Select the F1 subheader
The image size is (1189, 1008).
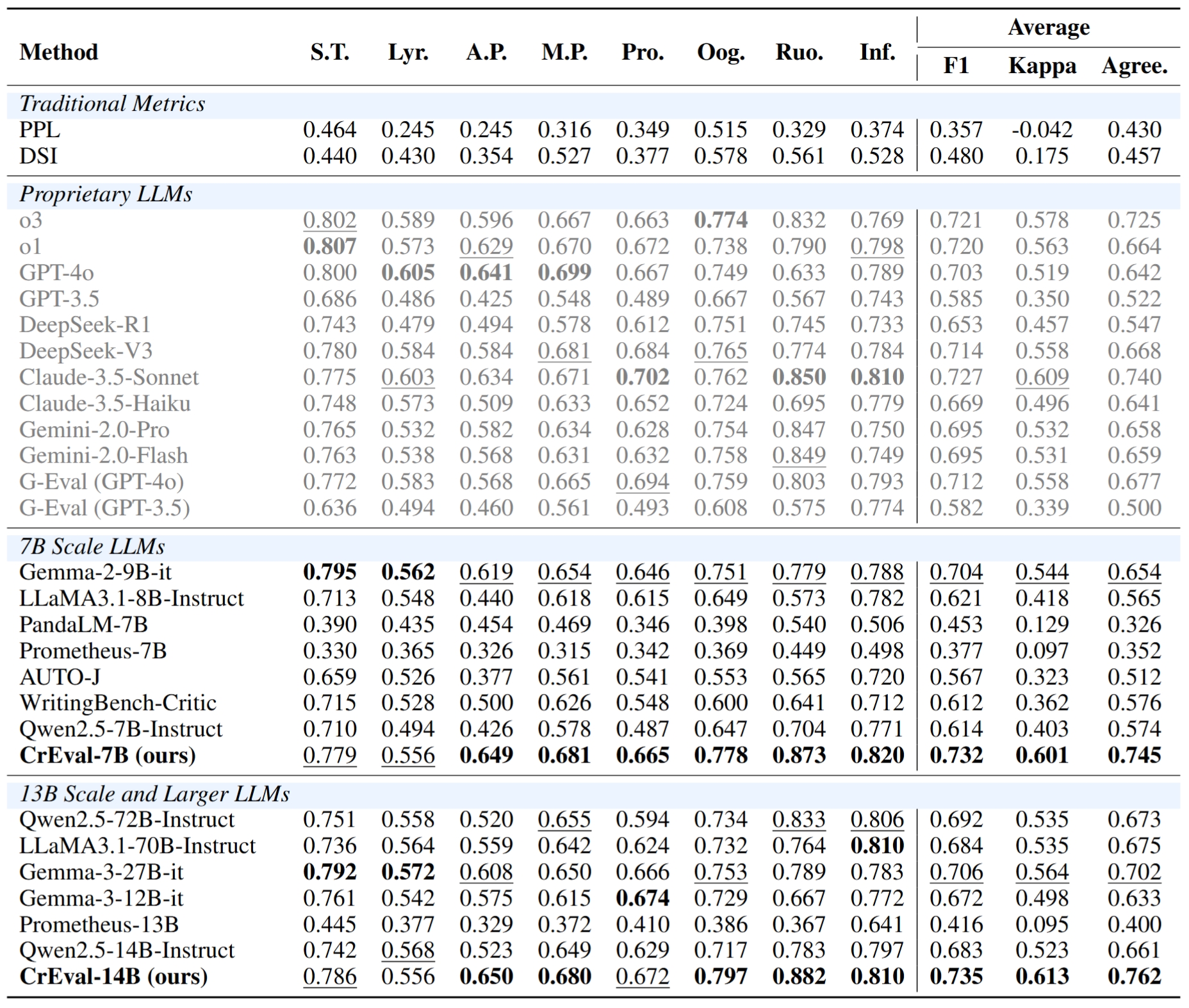tap(956, 65)
